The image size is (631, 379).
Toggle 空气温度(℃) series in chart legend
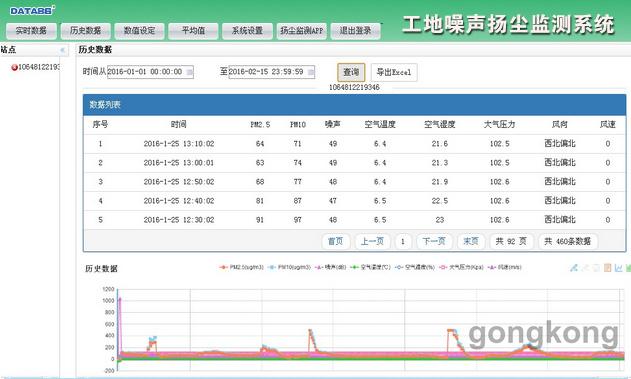coord(371,267)
